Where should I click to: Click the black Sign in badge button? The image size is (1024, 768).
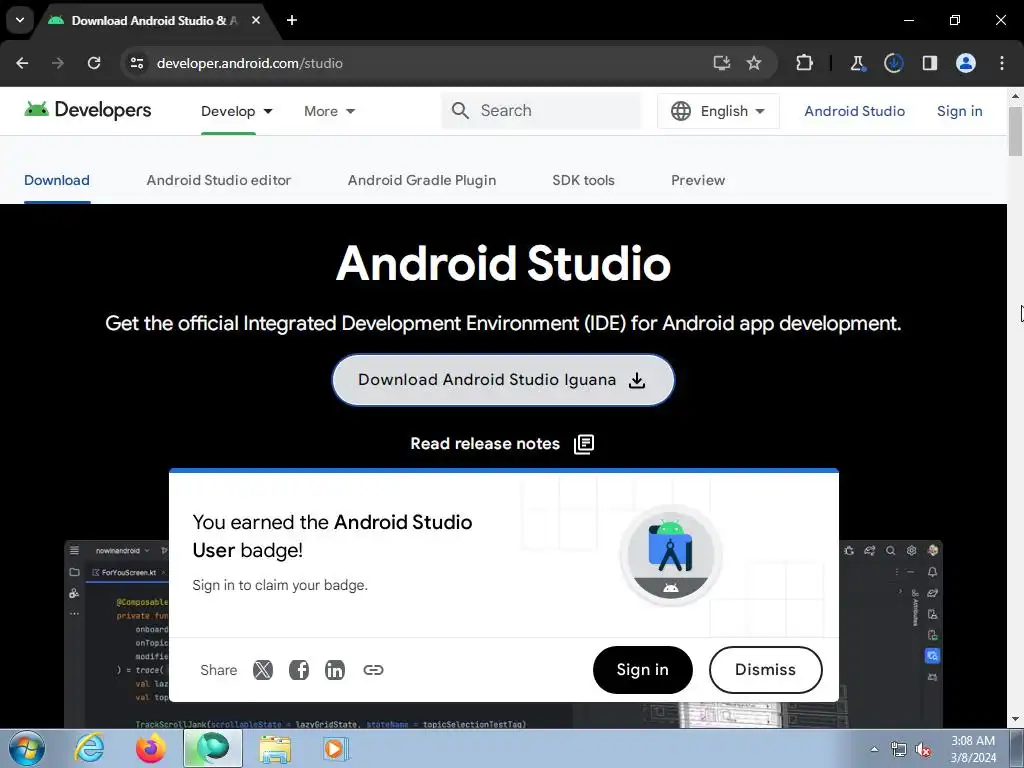pyautogui.click(x=643, y=670)
